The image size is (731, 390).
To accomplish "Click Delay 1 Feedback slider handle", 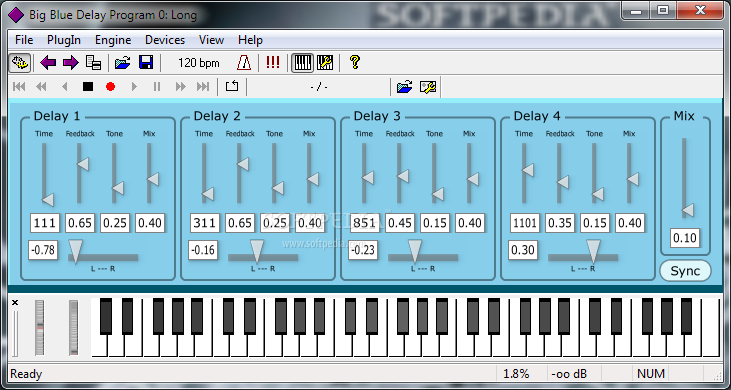I will coord(83,164).
